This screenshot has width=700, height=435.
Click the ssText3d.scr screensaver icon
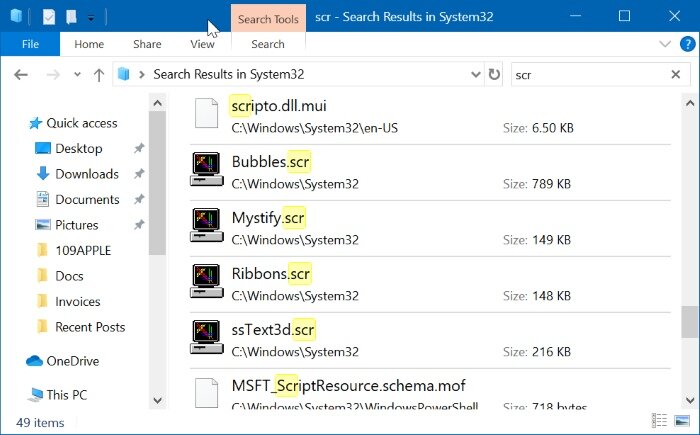(207, 337)
